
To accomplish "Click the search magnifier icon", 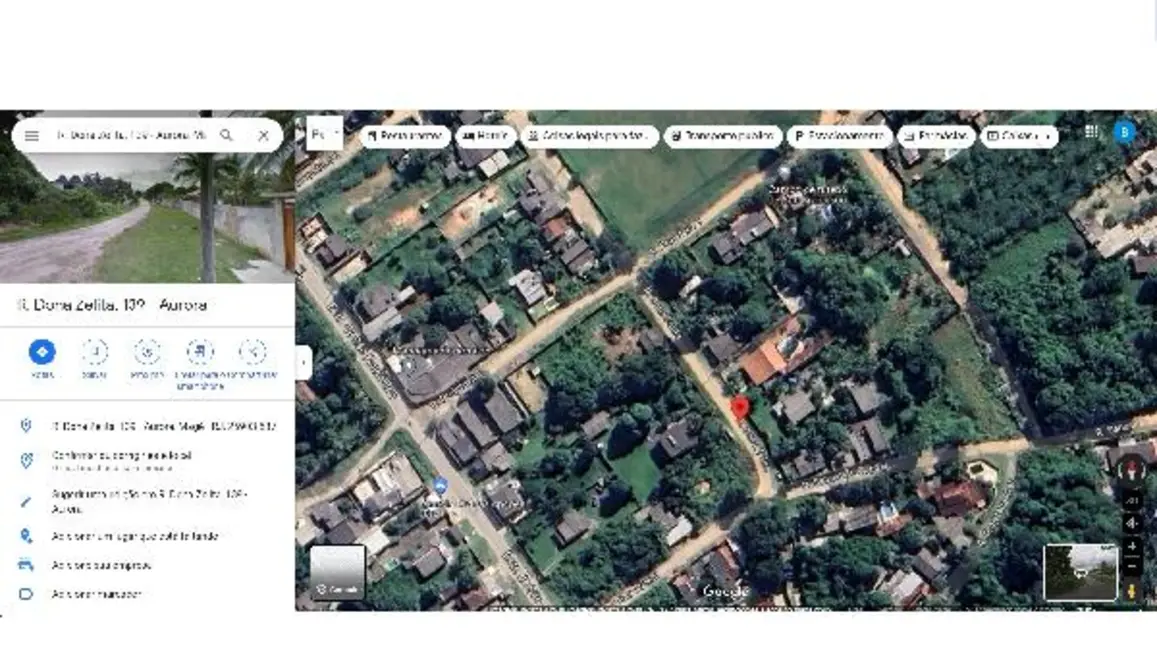I will click(227, 135).
